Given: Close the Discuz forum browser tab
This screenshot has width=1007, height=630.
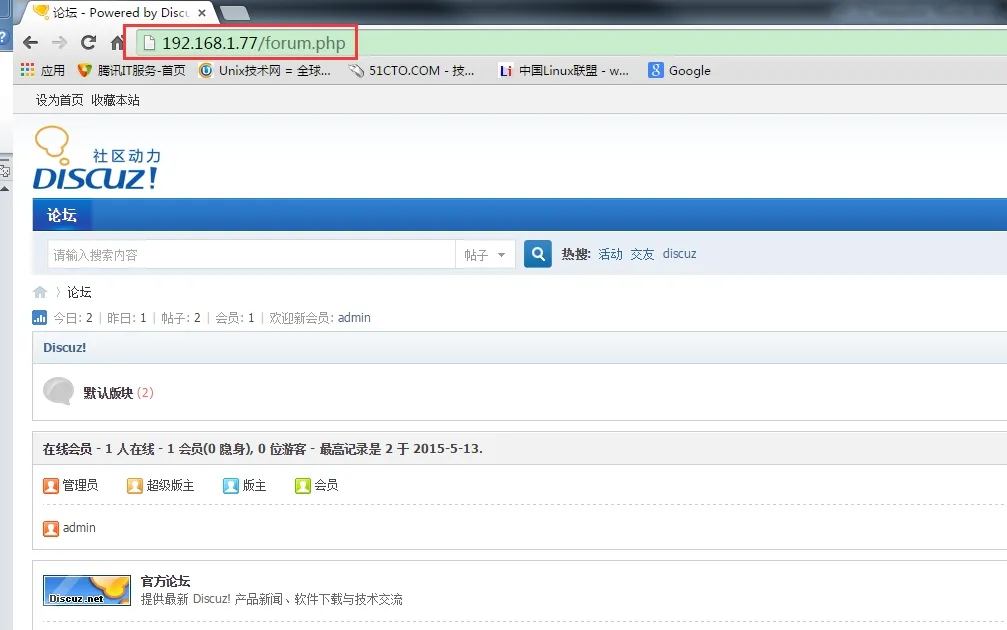Looking at the screenshot, I should coord(202,13).
